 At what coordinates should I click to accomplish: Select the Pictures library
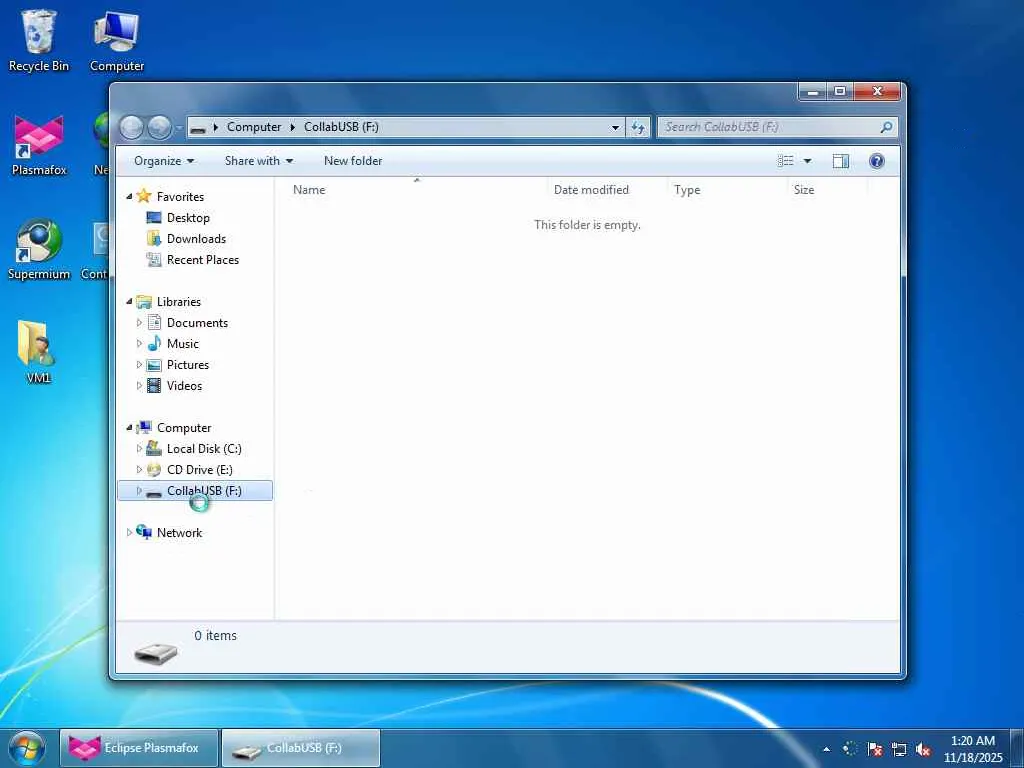187,364
